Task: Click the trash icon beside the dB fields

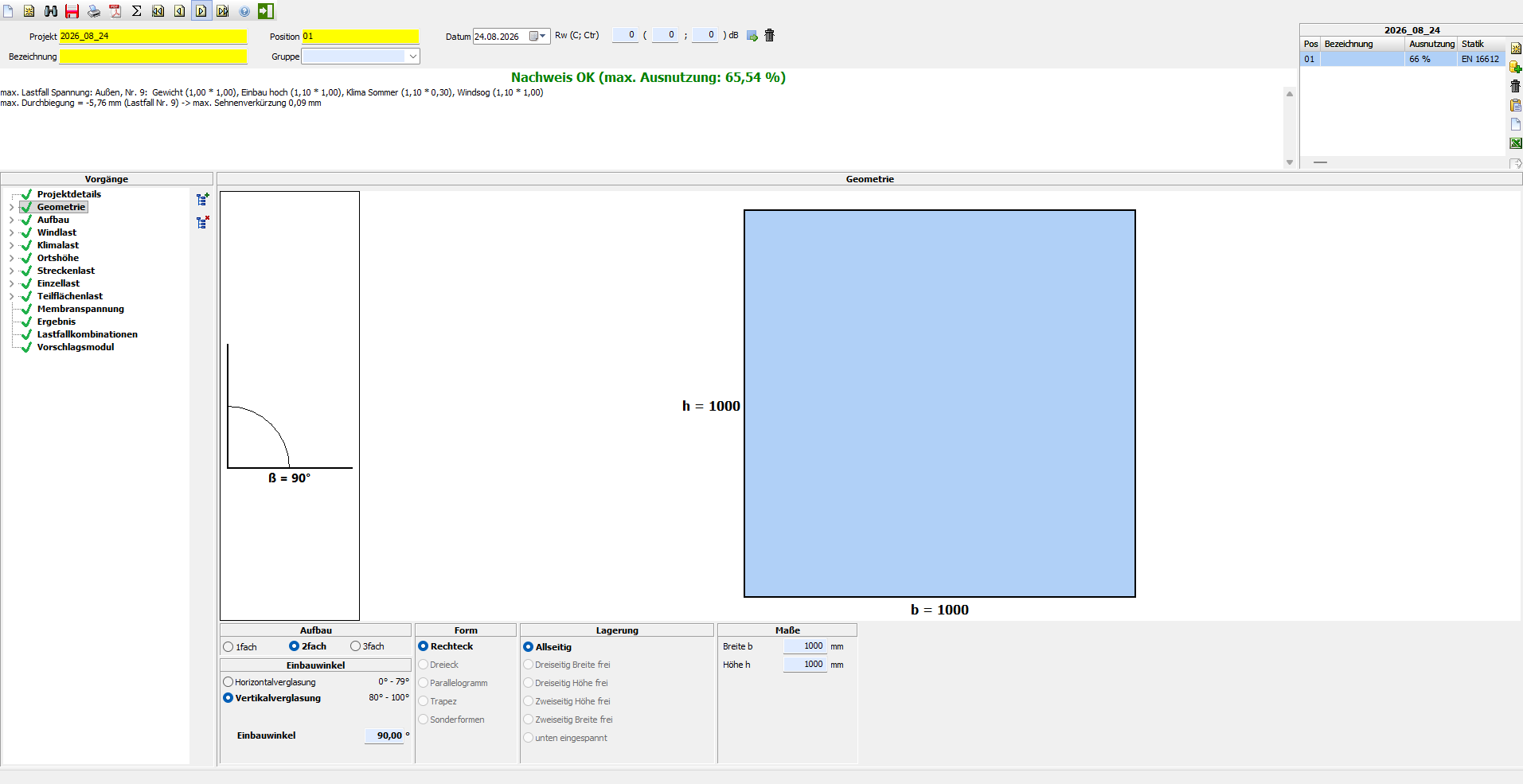Action: pyautogui.click(x=770, y=35)
